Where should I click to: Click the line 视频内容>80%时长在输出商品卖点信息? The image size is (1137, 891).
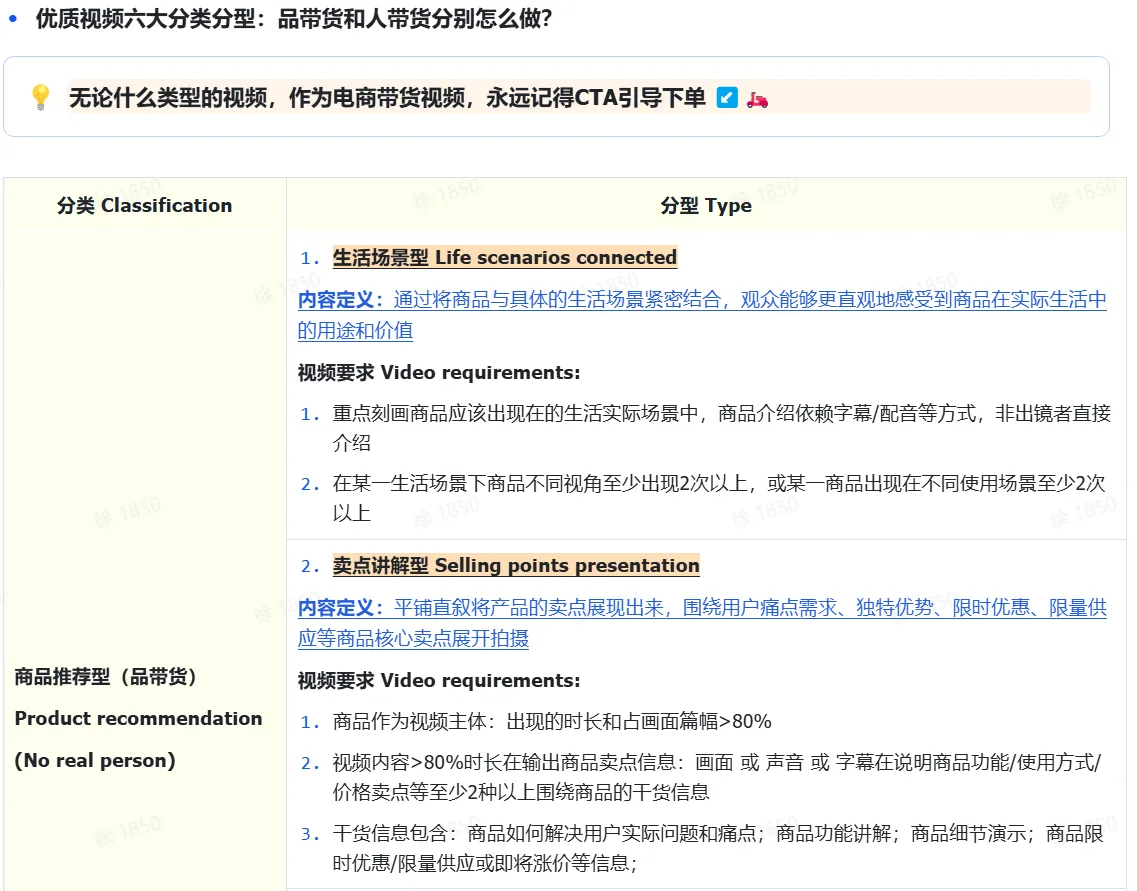point(716,777)
